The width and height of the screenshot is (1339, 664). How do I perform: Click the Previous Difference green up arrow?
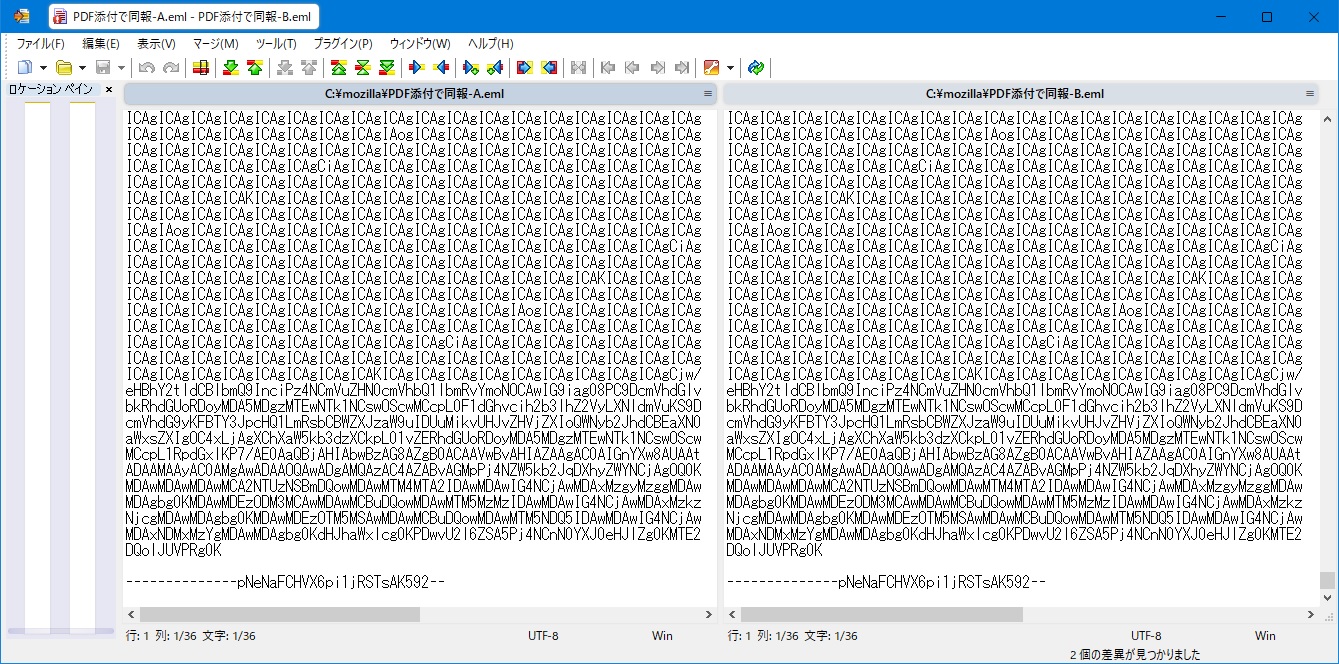pyautogui.click(x=254, y=68)
